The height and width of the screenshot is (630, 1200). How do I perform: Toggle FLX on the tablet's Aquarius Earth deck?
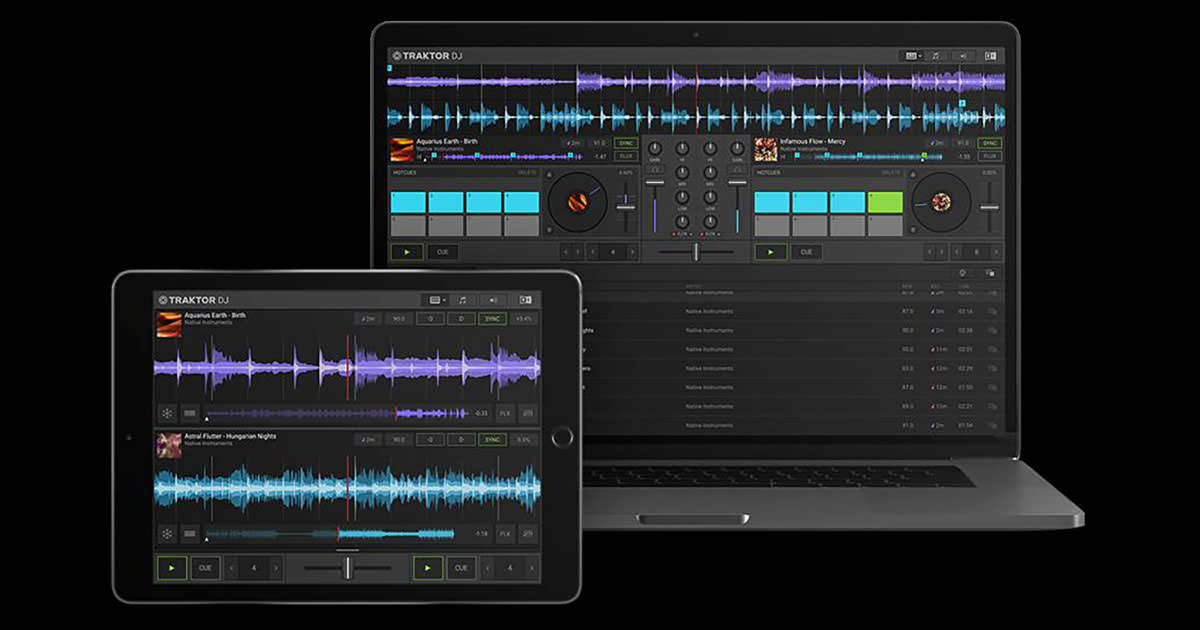(x=505, y=413)
